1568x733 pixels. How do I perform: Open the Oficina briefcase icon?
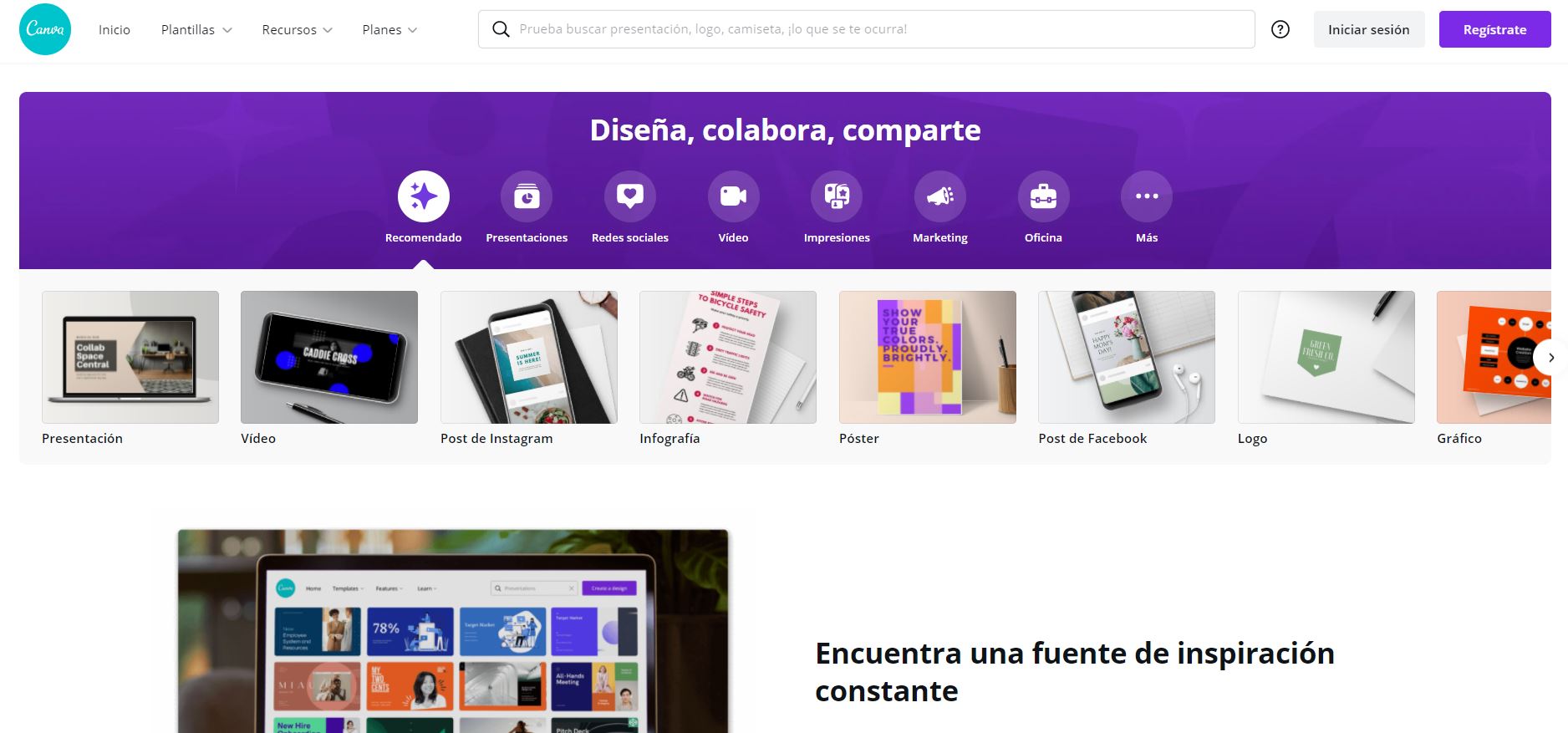pos(1043,196)
